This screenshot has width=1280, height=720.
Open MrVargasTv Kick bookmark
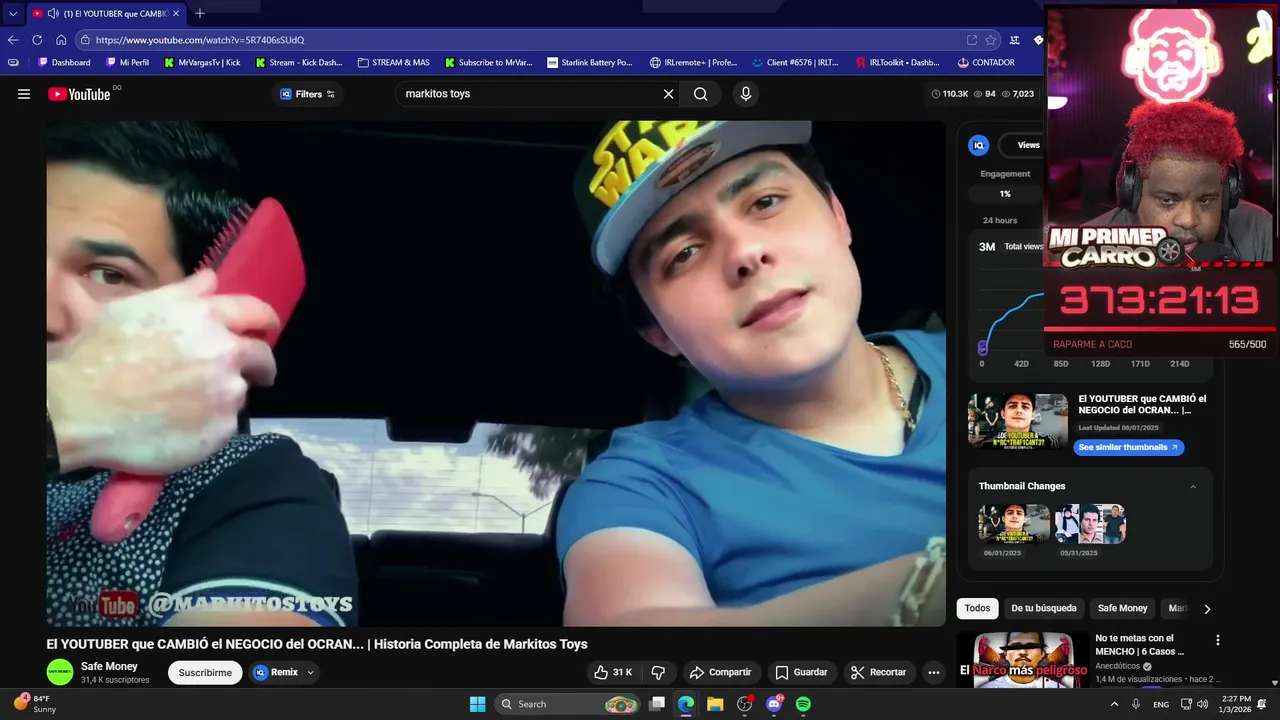pyautogui.click(x=202, y=62)
